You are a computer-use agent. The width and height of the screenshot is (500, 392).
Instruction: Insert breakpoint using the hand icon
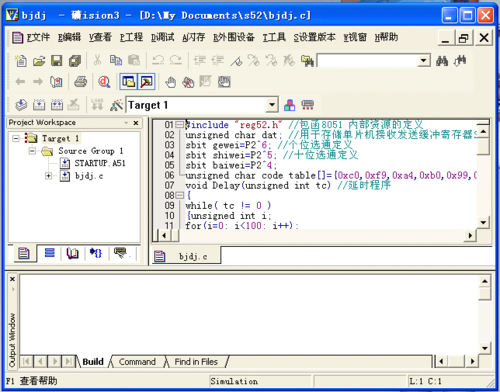tap(170, 82)
